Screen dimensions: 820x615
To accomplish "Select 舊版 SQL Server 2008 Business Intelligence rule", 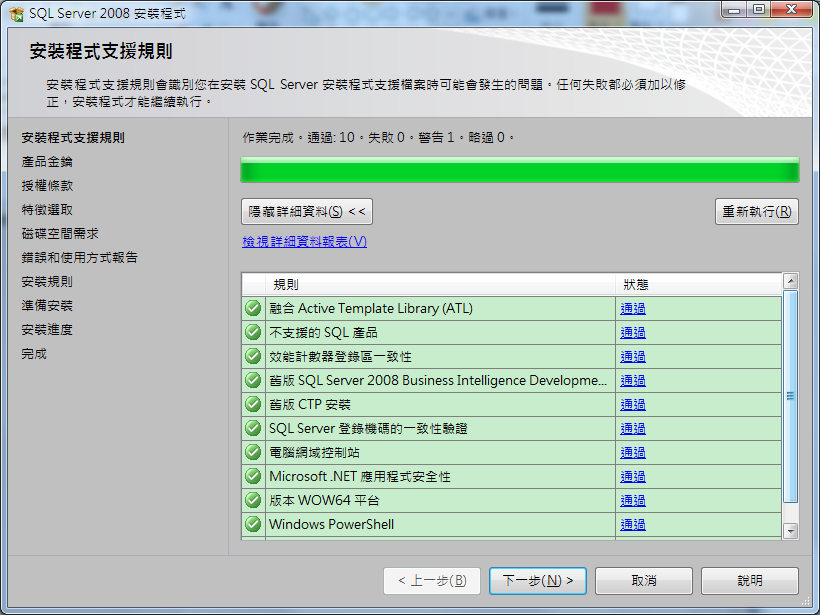I will (x=511, y=381).
